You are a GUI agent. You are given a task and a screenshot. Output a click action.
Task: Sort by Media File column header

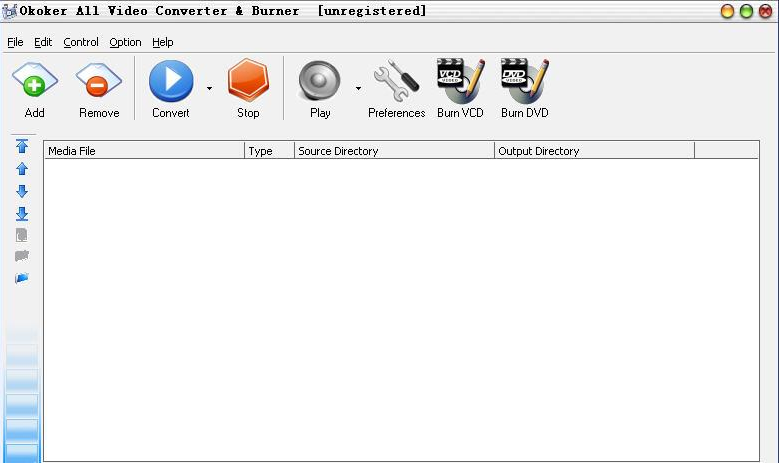[x=144, y=151]
